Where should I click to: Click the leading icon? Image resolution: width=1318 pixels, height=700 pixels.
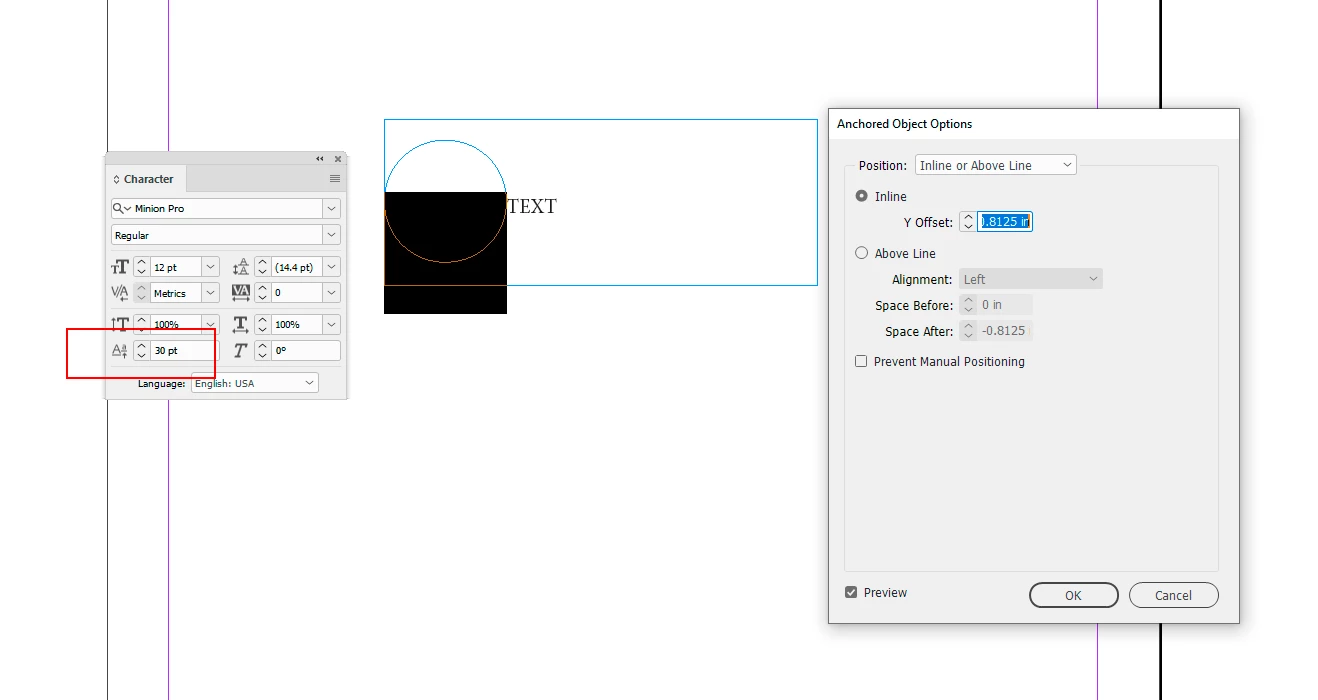pos(241,267)
